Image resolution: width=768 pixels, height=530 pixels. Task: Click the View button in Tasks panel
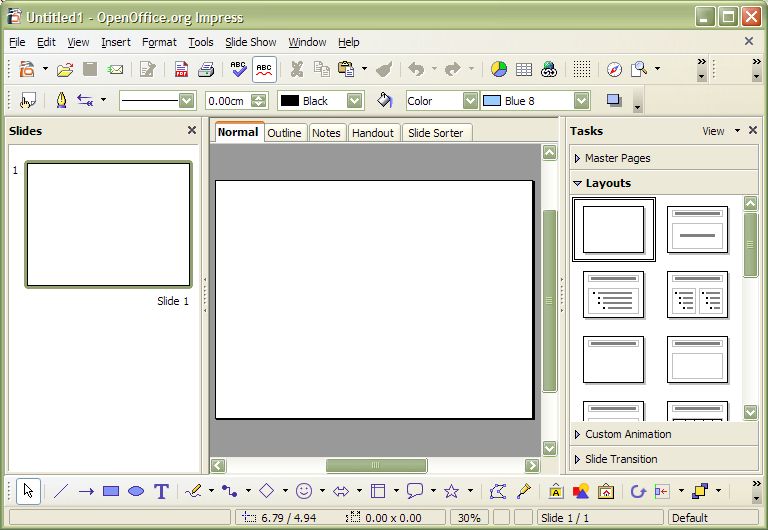(713, 131)
